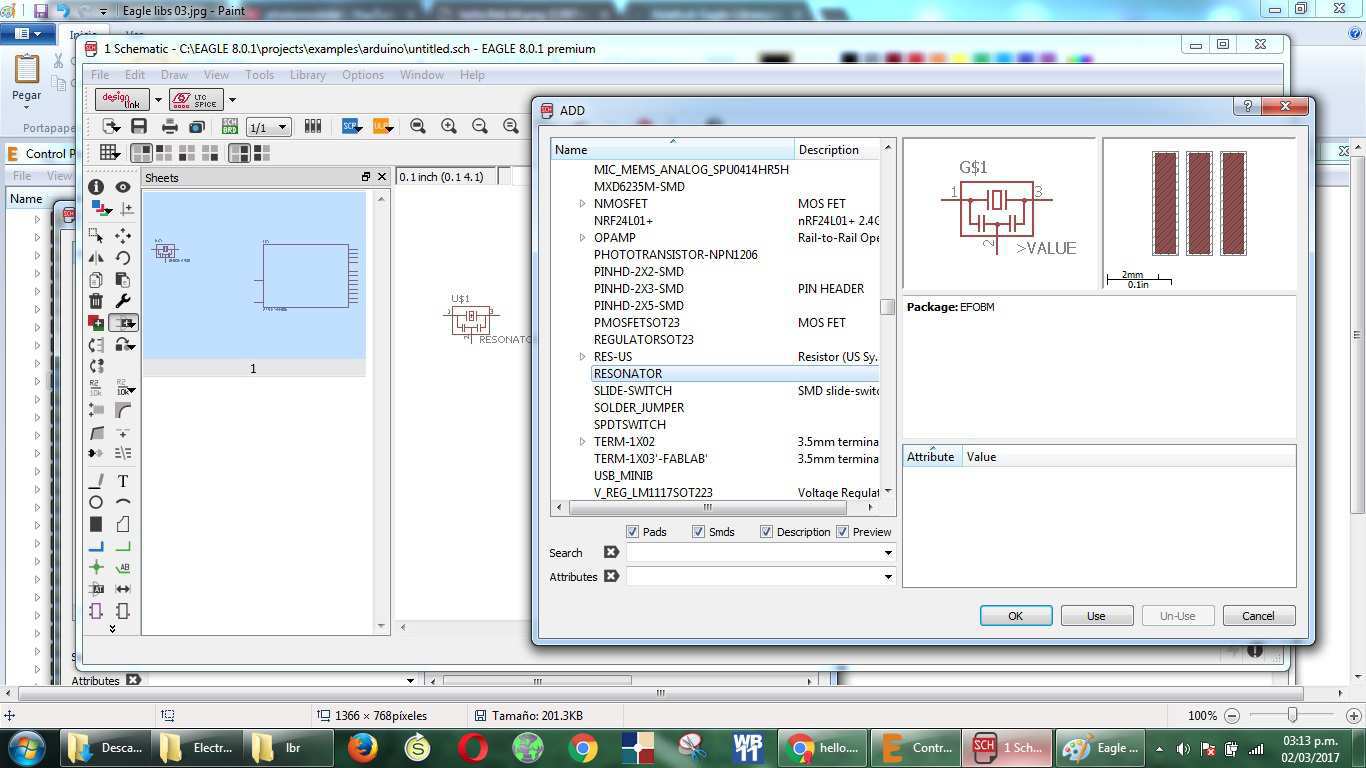Click the LTC Spice simulator button
Viewport: 1366px width, 768px height.
click(x=196, y=99)
